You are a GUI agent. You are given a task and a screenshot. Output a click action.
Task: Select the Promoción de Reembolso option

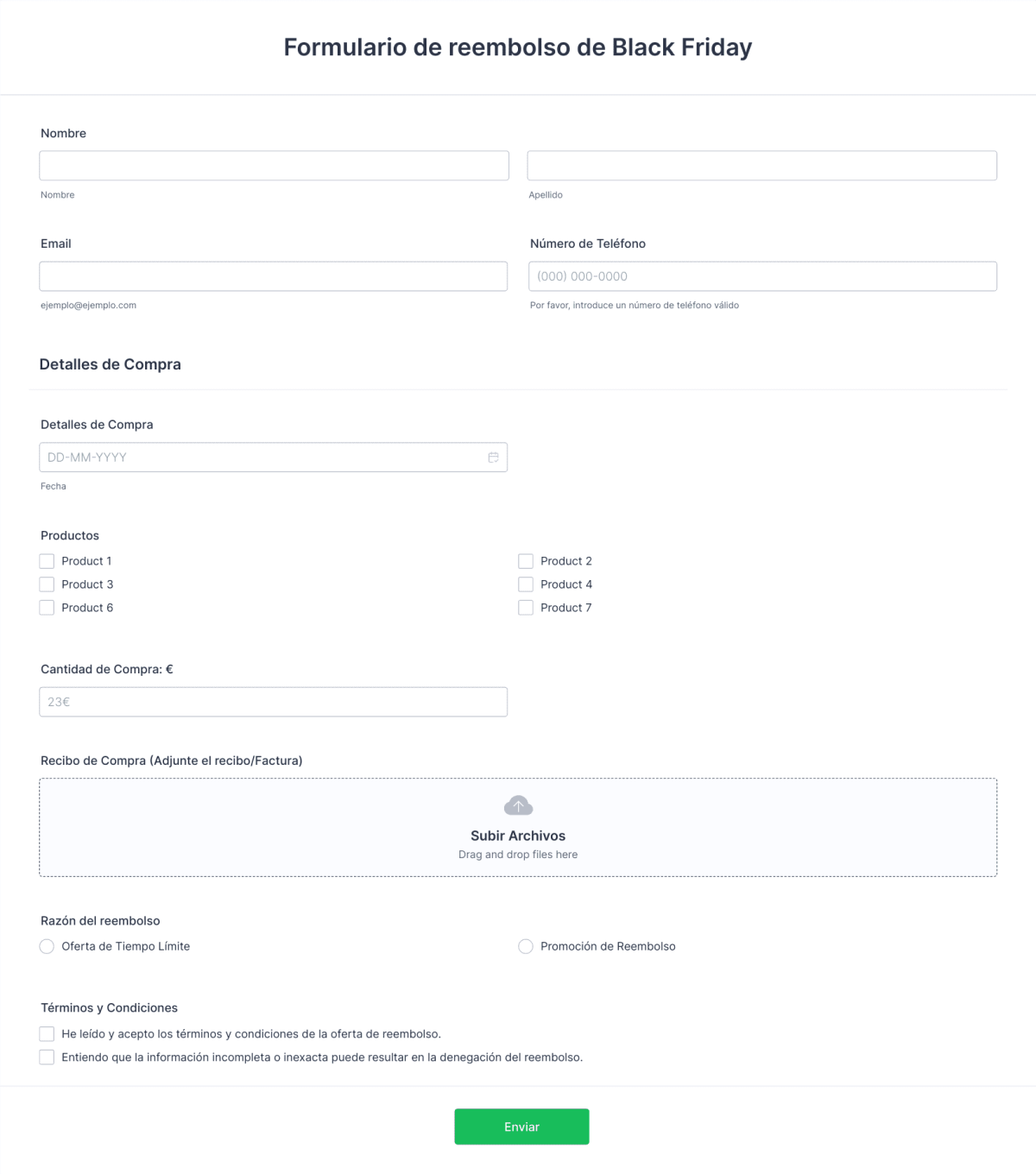pyautogui.click(x=526, y=946)
